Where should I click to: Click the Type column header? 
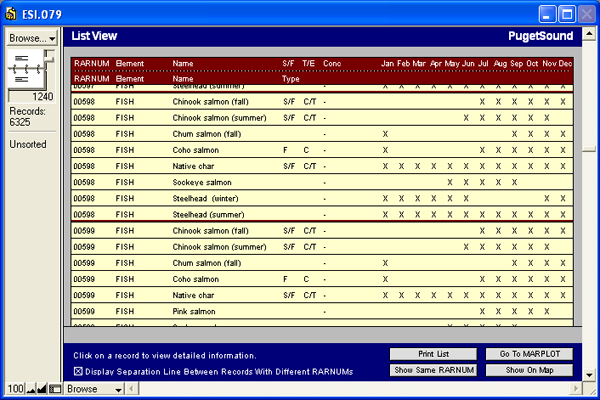[x=290, y=79]
